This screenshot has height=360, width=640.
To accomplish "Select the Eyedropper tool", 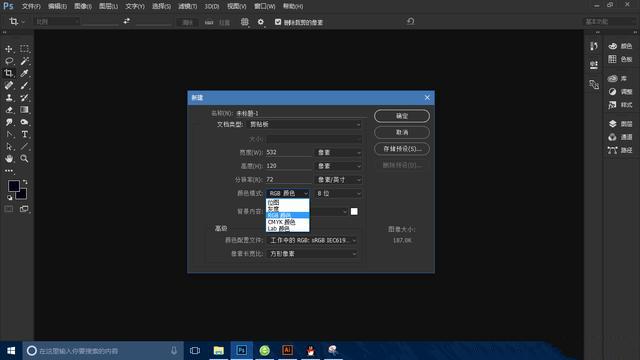I will [24, 73].
